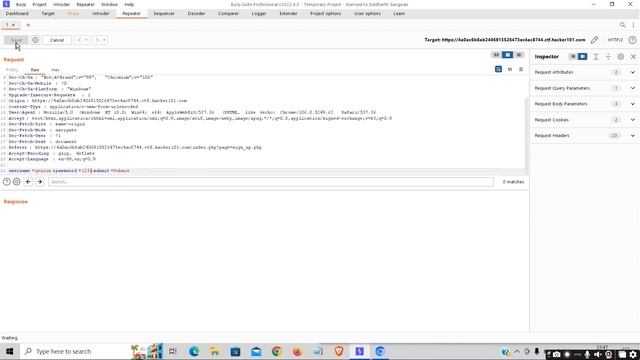Toggle the HTTP/2 protocol label

615,40
